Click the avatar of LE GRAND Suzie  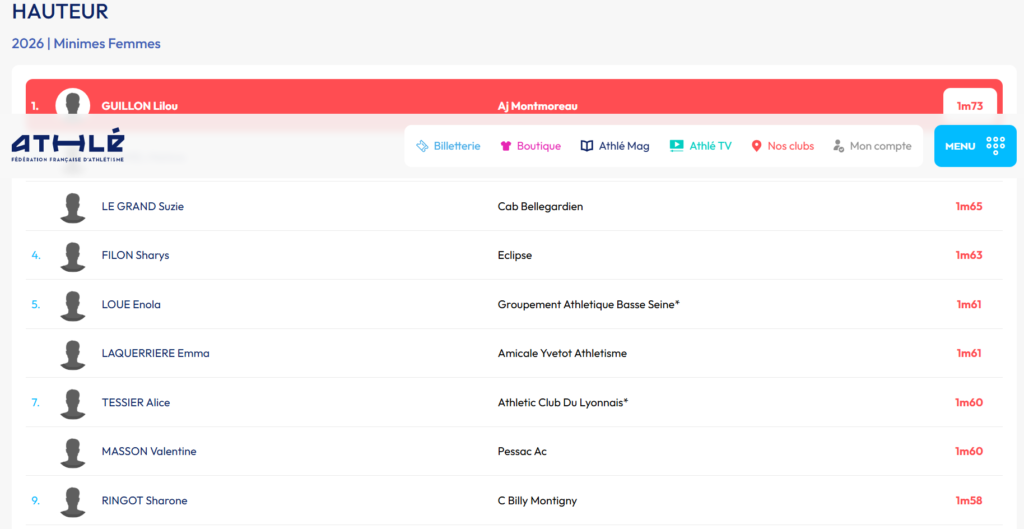(x=72, y=207)
